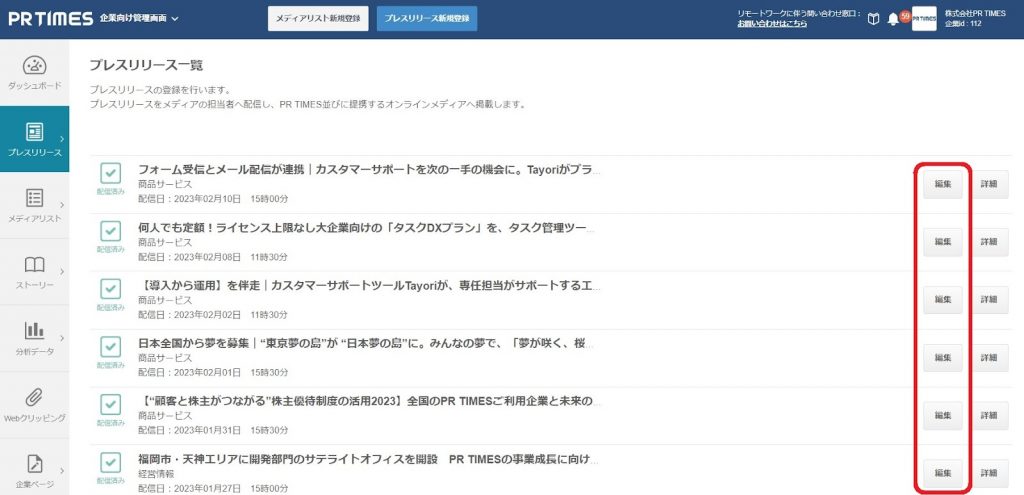Open the ストーリー book icon
The image size is (1024, 495).
click(35, 264)
